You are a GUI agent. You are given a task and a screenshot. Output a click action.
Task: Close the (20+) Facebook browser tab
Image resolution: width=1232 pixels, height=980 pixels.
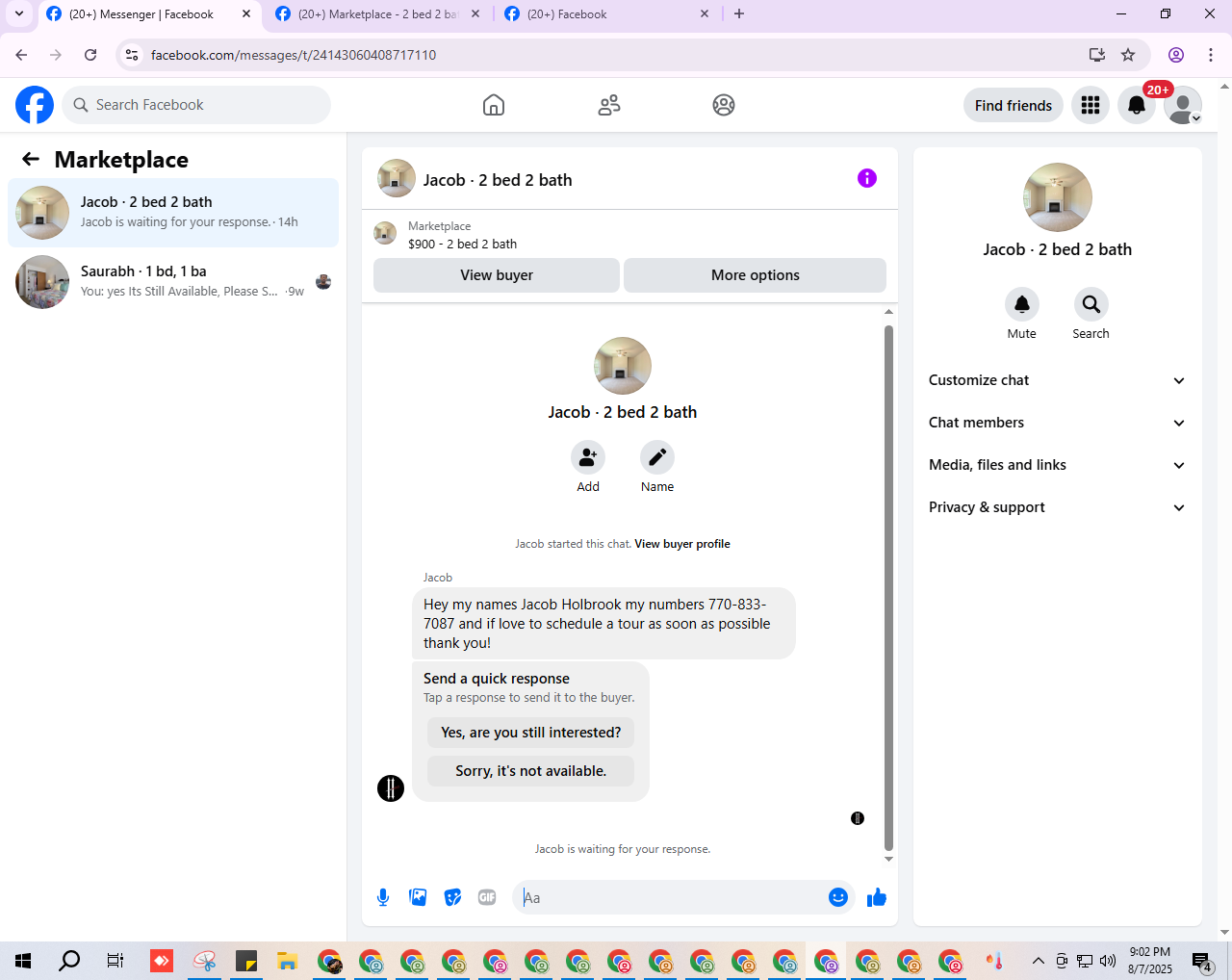(x=705, y=14)
